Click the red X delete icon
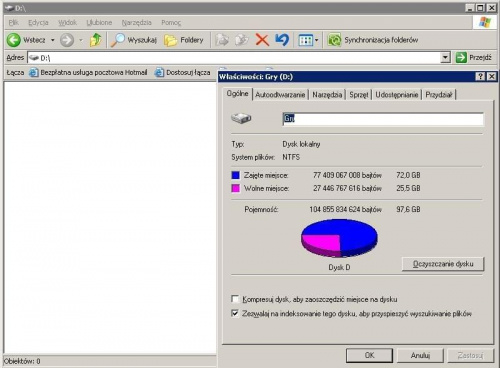This screenshot has height=368, width=500. 262,40
